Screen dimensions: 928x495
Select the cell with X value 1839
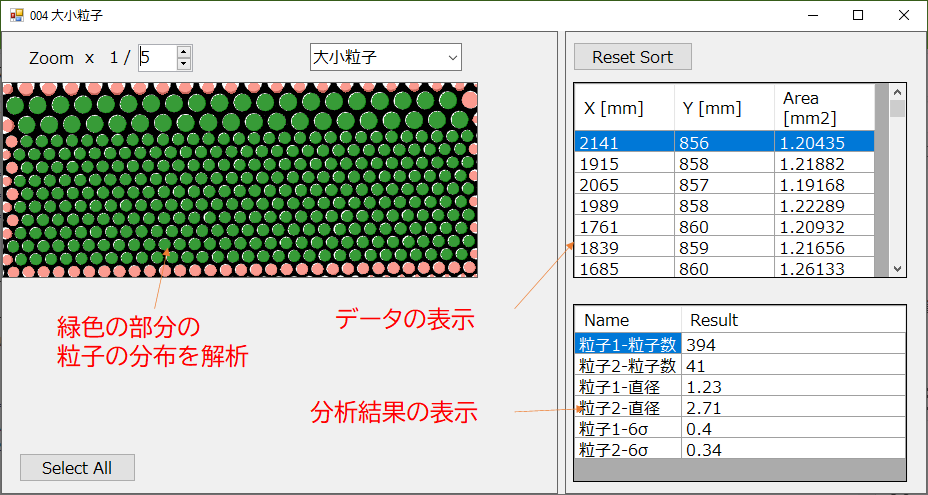624,247
